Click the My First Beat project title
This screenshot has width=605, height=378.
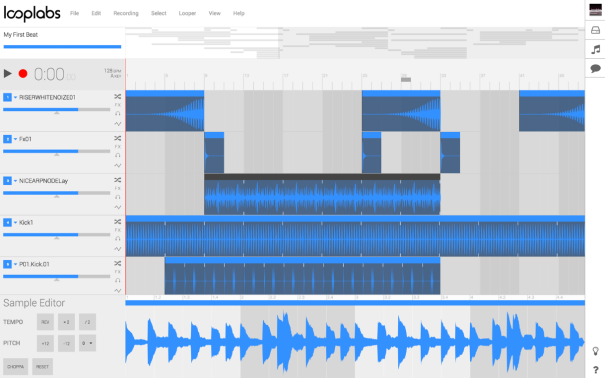(x=21, y=35)
